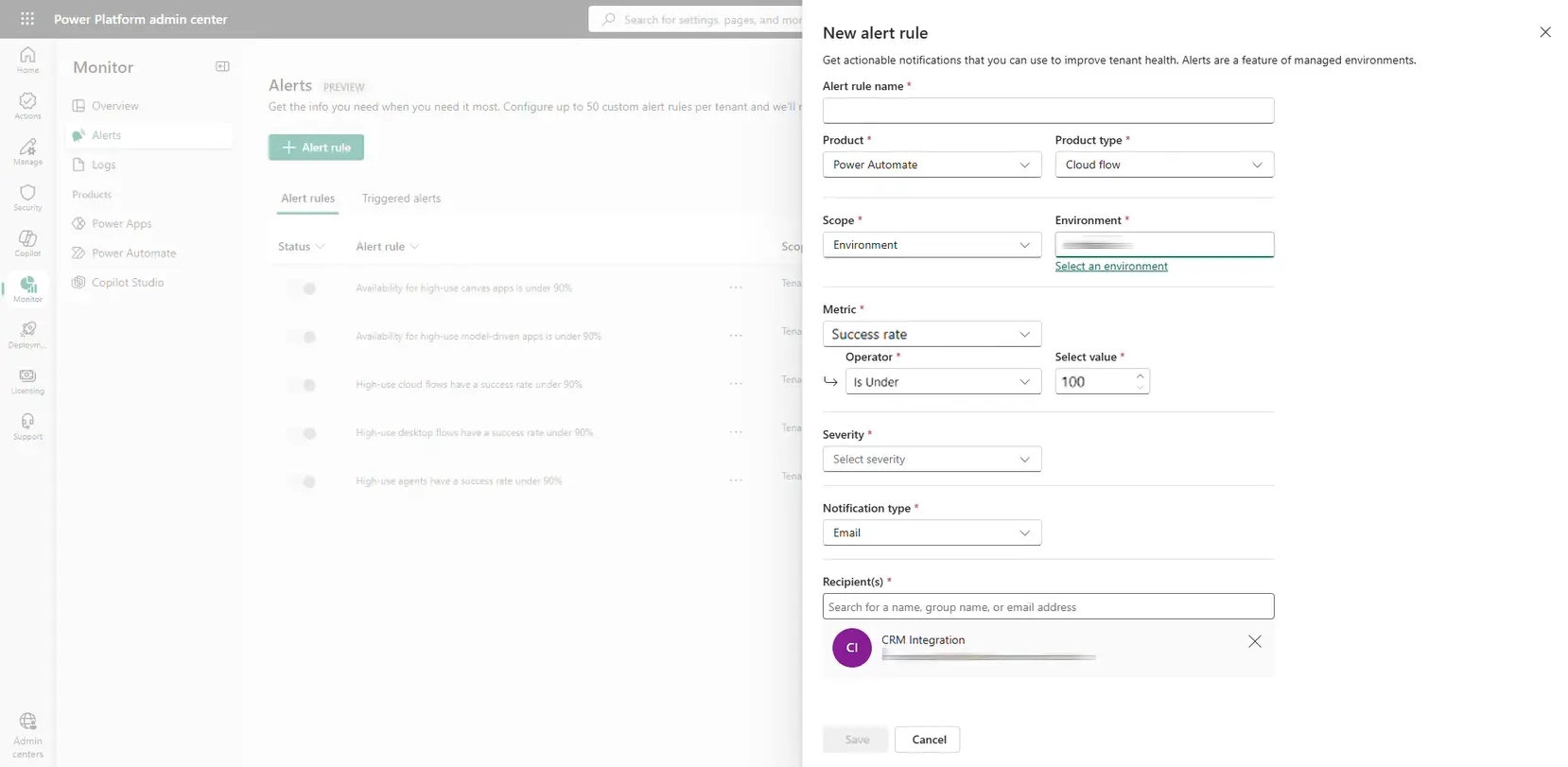Image resolution: width=1568 pixels, height=767 pixels.
Task: Open the app launcher waffle icon
Action: [x=27, y=19]
